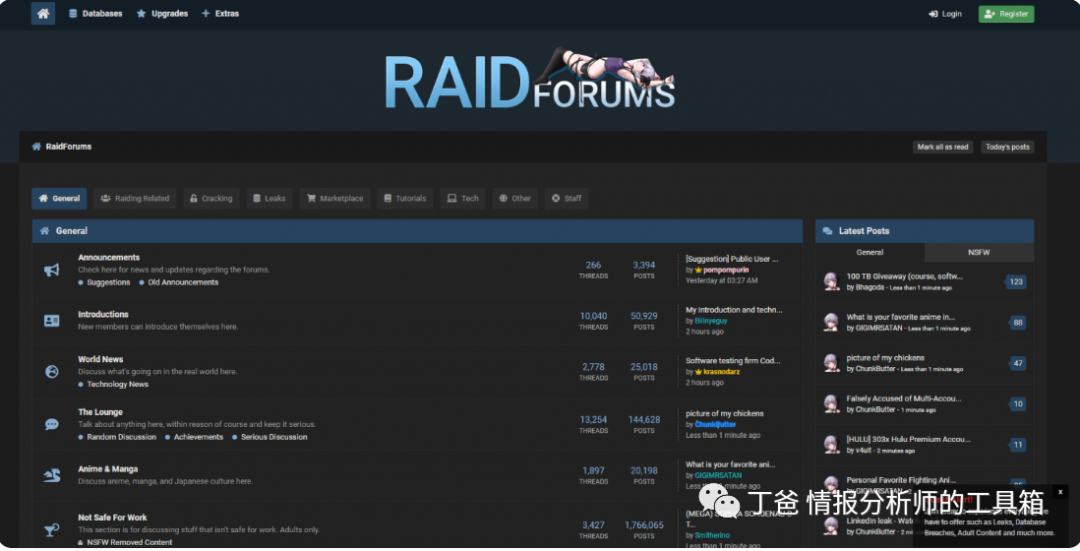Click the World News globe icon
Image resolution: width=1080 pixels, height=551 pixels.
tap(52, 372)
